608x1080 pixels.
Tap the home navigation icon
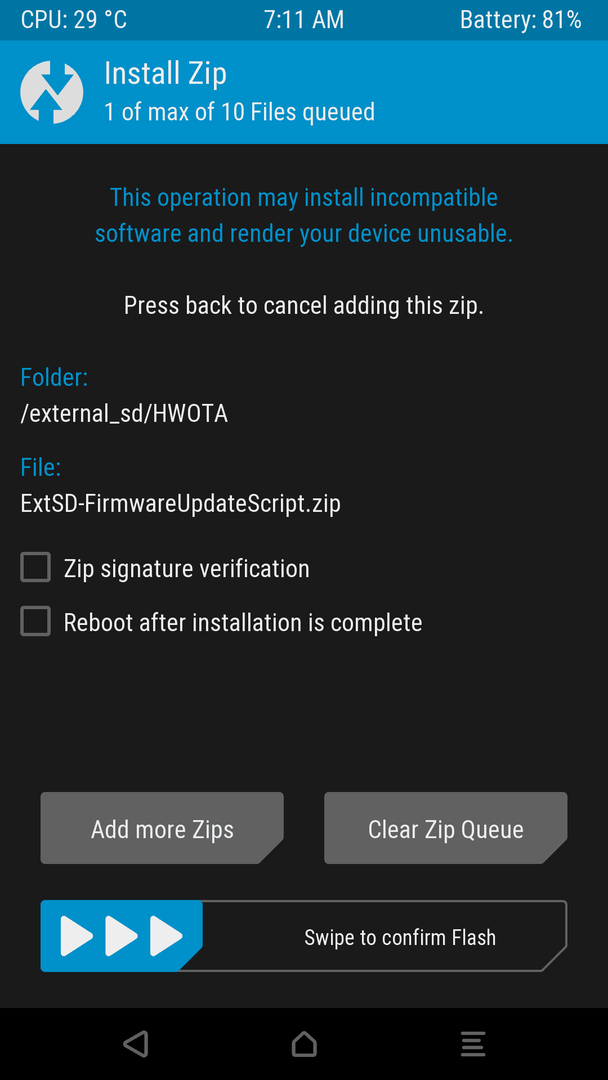point(304,1043)
